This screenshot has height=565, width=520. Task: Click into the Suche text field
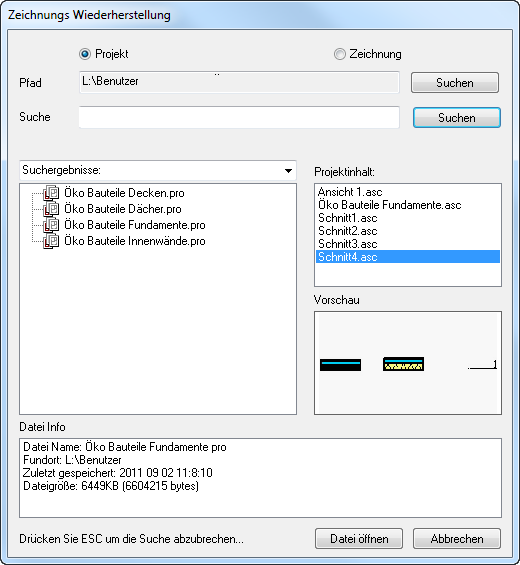coord(239,117)
